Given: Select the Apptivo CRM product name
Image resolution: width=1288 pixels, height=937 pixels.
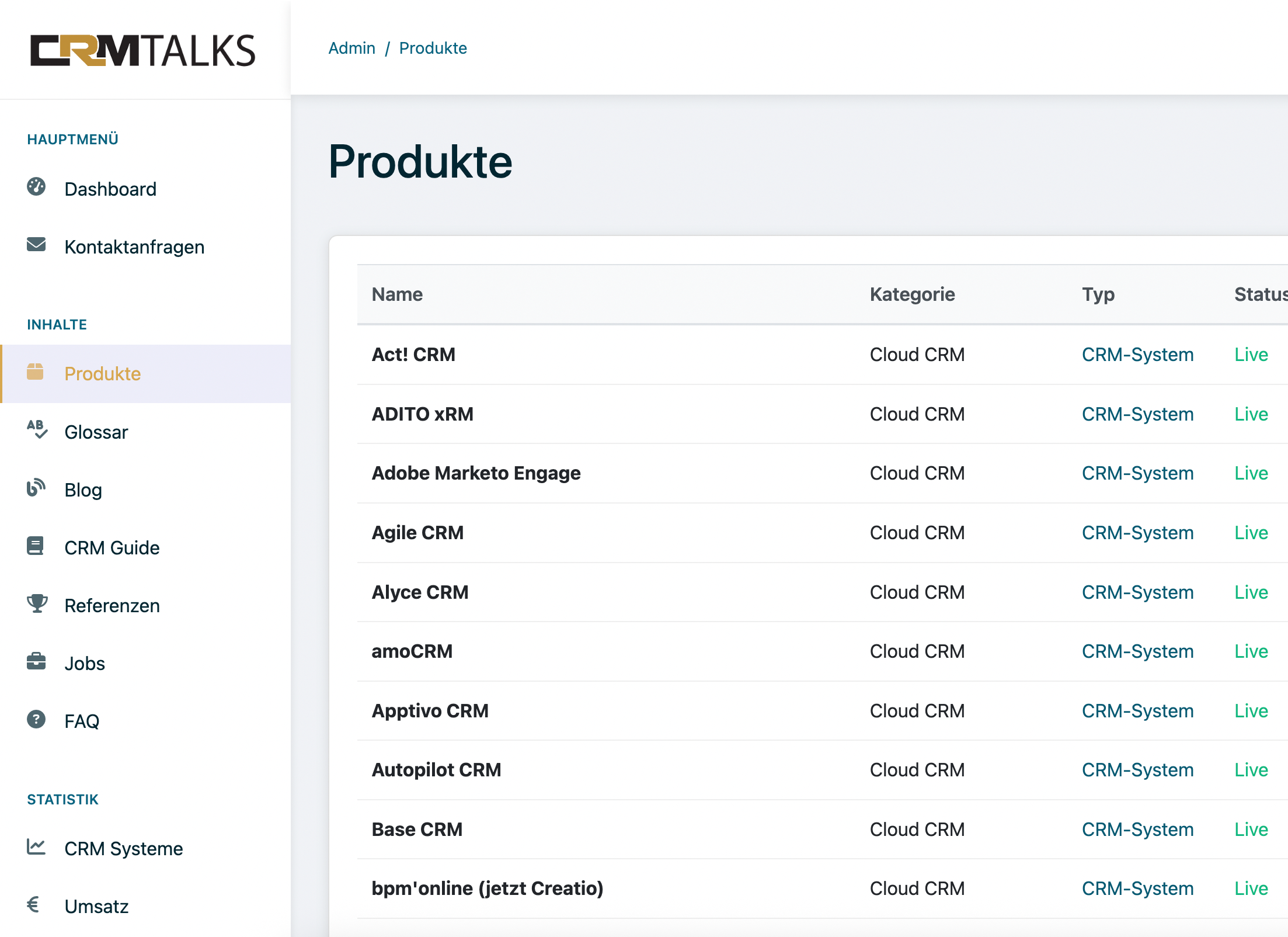Looking at the screenshot, I should (x=430, y=711).
